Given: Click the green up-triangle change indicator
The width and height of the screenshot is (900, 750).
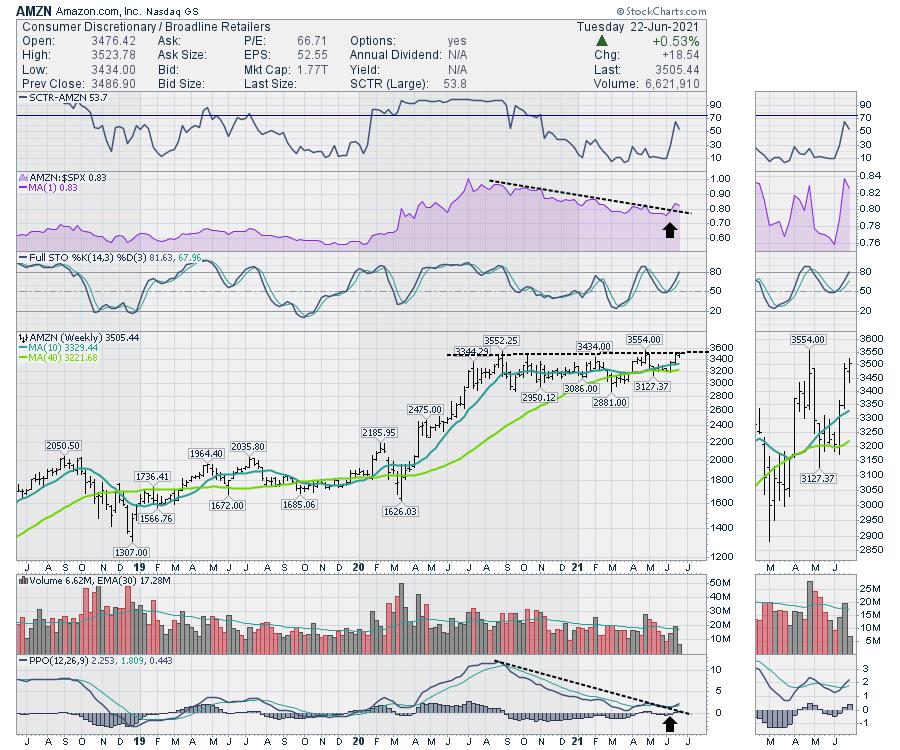Looking at the screenshot, I should (601, 41).
